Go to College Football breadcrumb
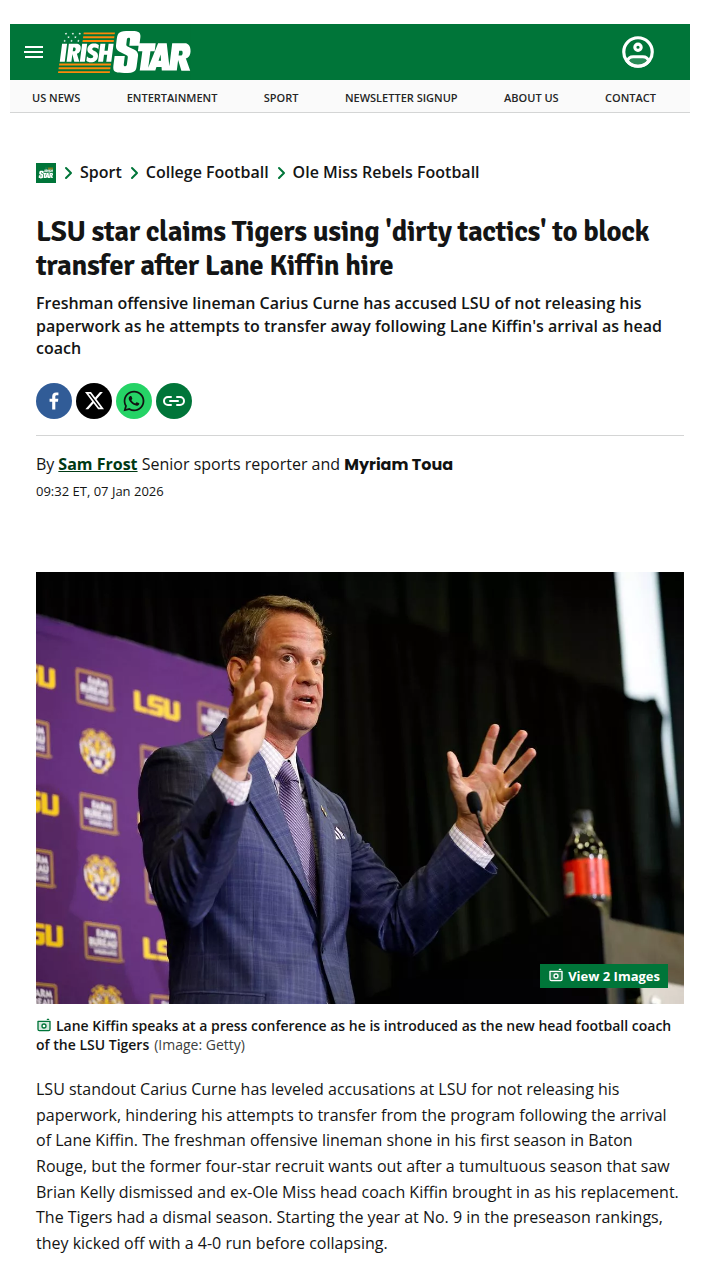Viewport: 720px width, 1280px height. coord(207,173)
